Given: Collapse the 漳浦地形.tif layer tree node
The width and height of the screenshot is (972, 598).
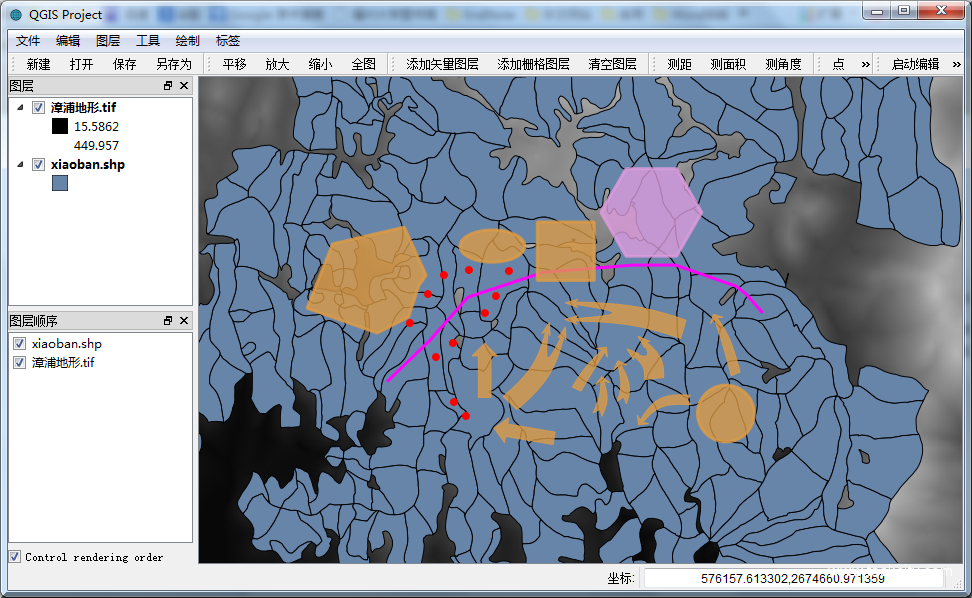Looking at the screenshot, I should 20,107.
